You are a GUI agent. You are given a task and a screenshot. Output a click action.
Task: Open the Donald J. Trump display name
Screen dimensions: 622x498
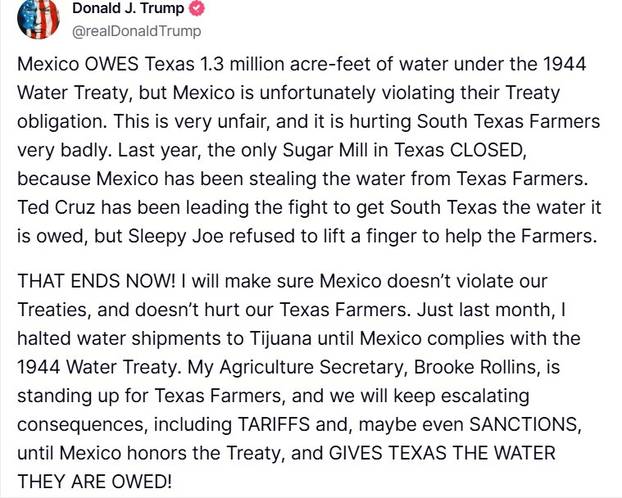tap(128, 8)
